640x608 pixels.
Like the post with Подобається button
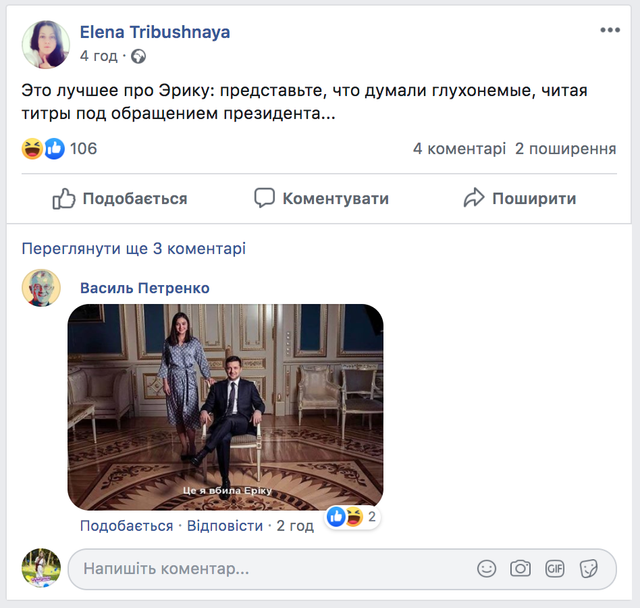pos(120,198)
